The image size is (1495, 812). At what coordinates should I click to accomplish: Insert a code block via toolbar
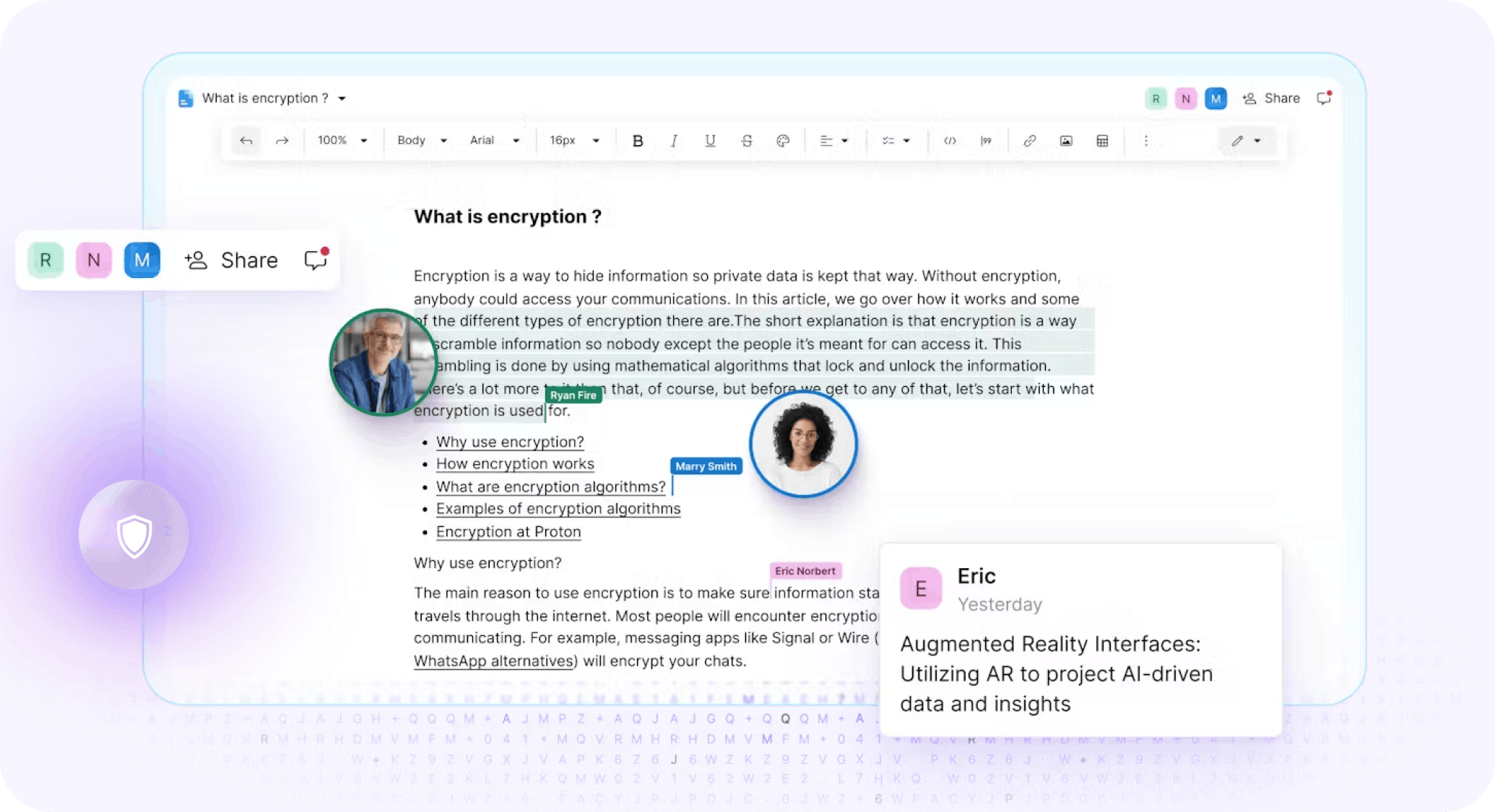point(950,141)
